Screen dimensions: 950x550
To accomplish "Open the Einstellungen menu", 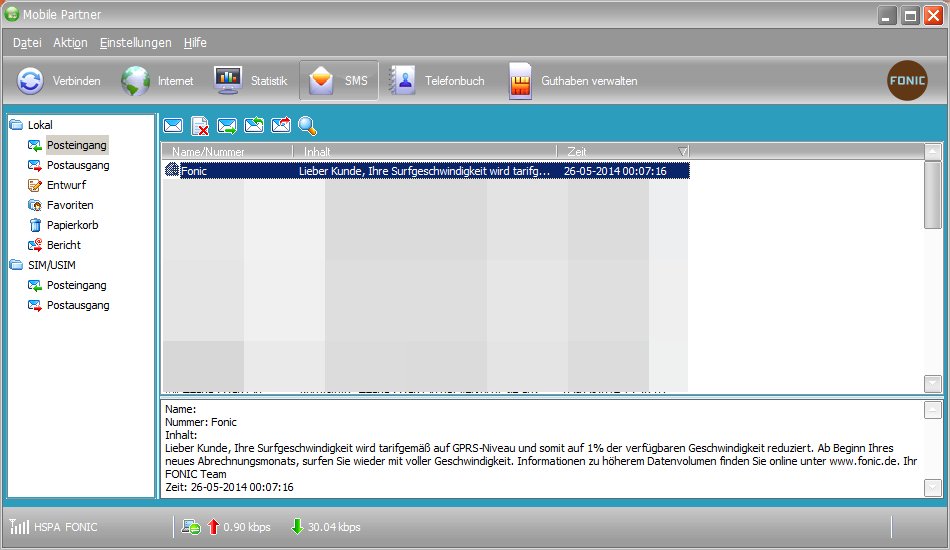I will 136,42.
